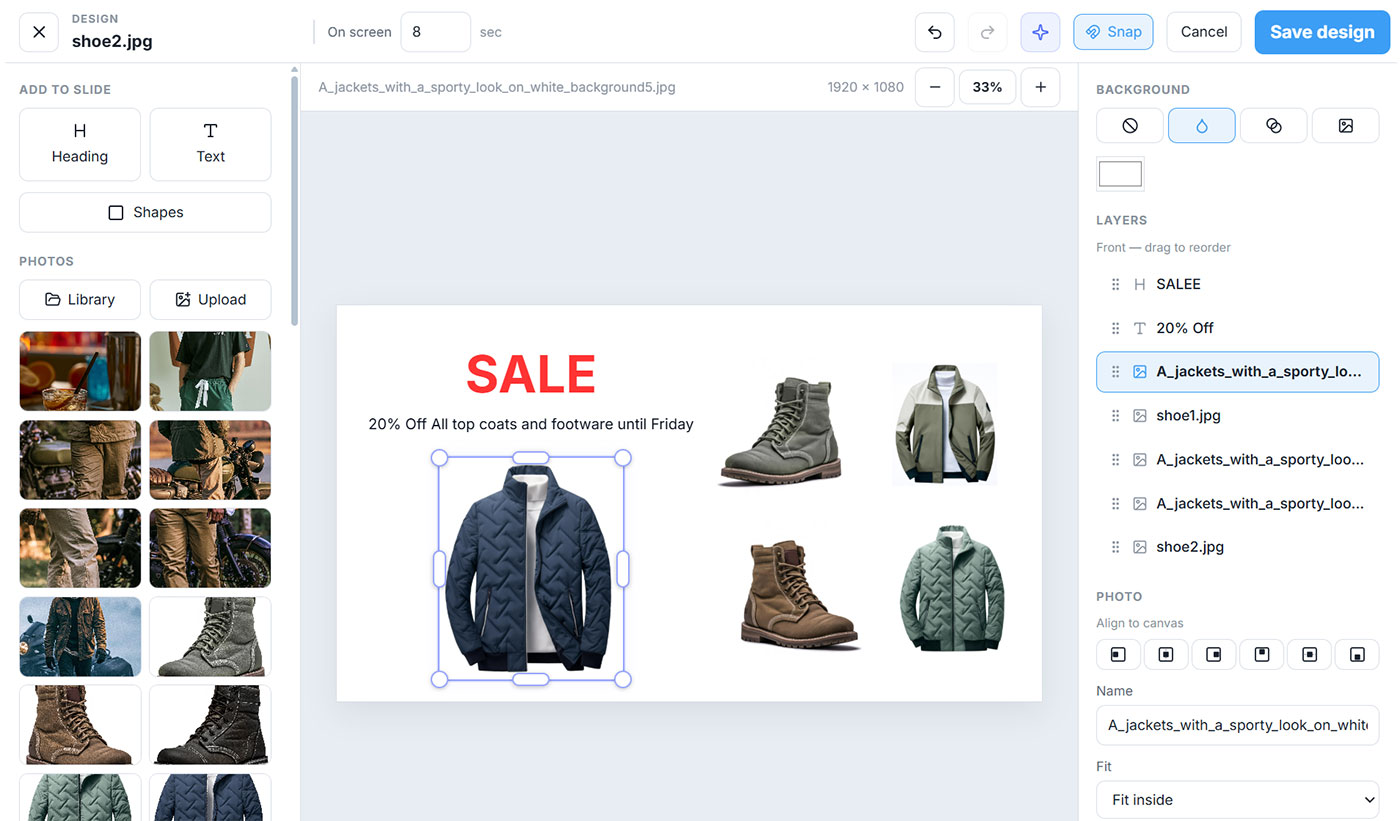Add a Heading to the slide
Screen dimensions: 1400x821
coord(80,144)
